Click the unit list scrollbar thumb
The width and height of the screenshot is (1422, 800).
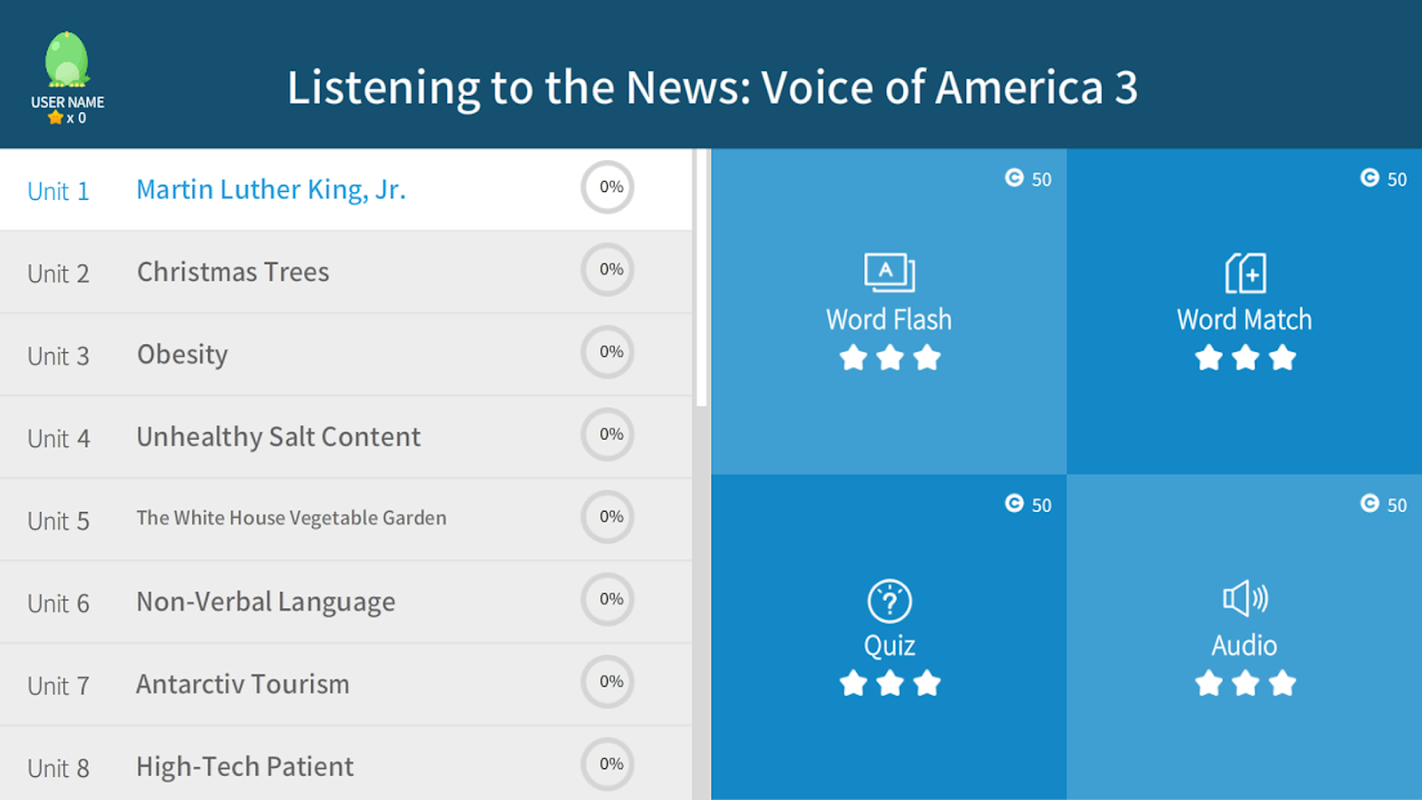pos(702,278)
